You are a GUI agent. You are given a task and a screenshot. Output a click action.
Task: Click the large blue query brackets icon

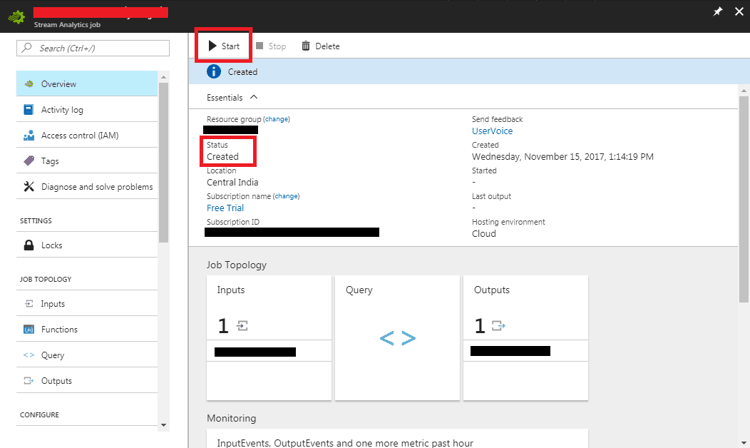click(397, 338)
